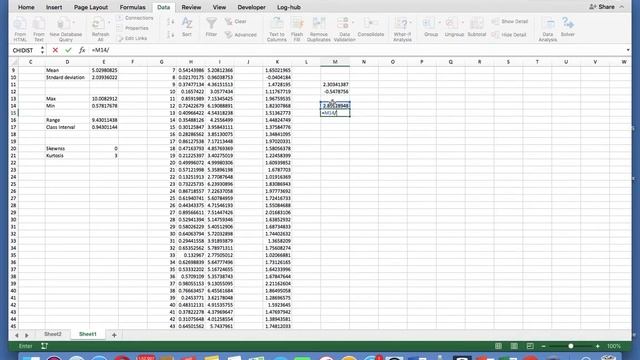This screenshot has height=360, width=640.
Task: Open the Page Layout tab
Action: pos(91,7)
